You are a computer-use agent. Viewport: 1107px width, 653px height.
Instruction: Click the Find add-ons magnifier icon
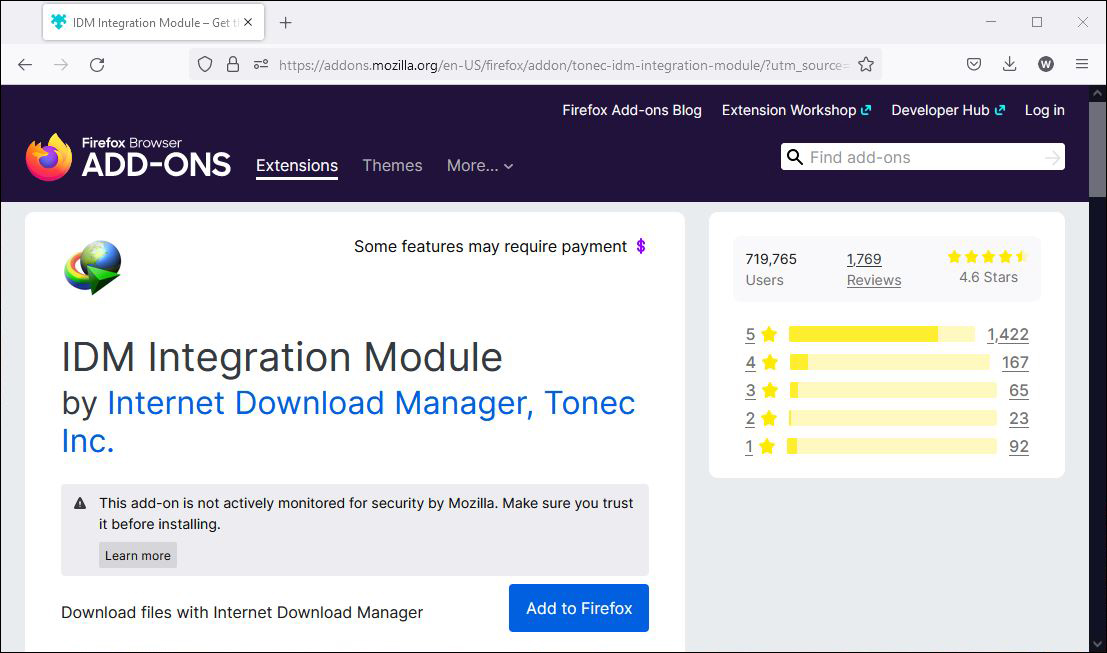[x=794, y=157]
